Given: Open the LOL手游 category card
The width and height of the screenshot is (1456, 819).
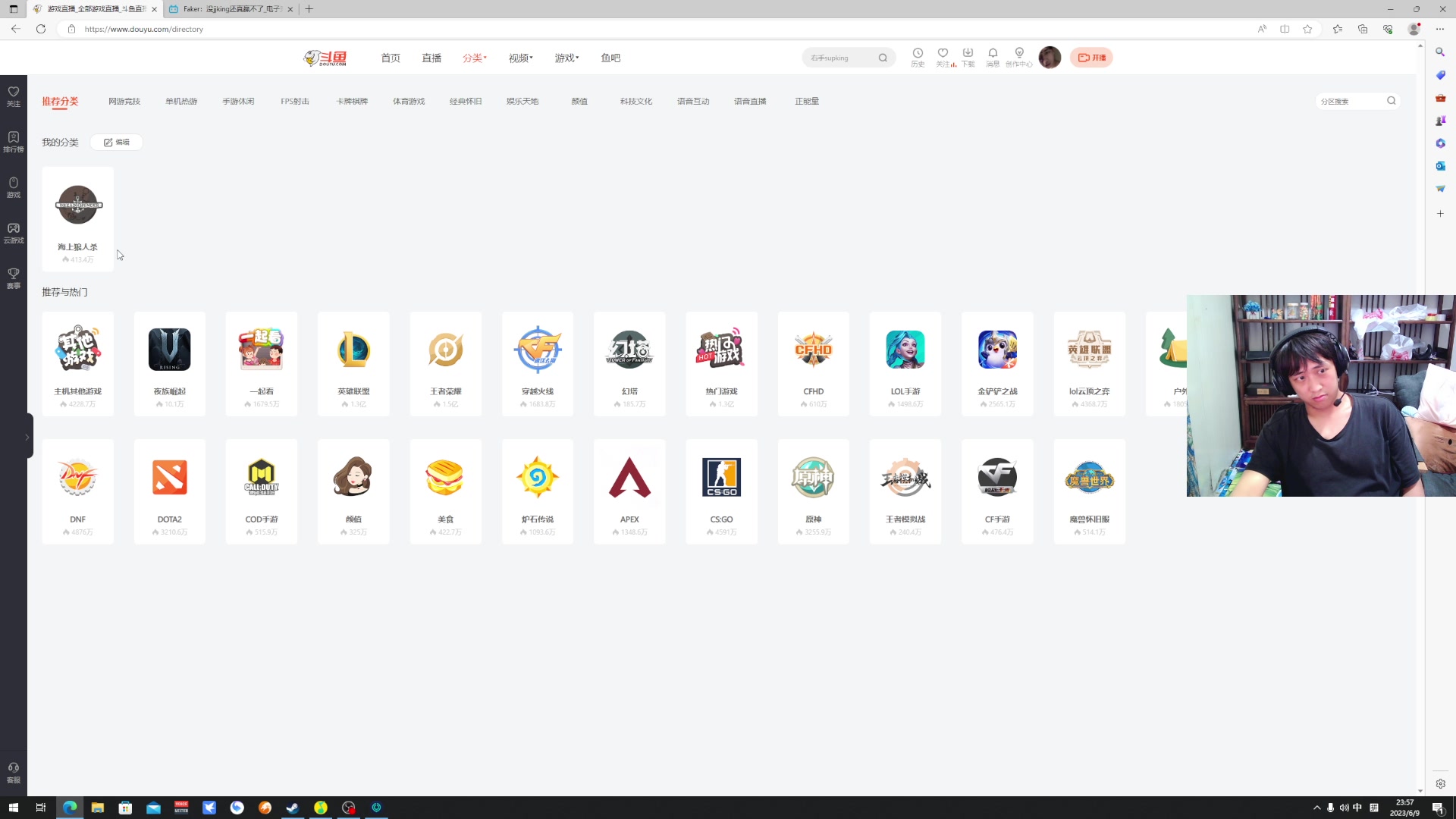Looking at the screenshot, I should (x=905, y=363).
